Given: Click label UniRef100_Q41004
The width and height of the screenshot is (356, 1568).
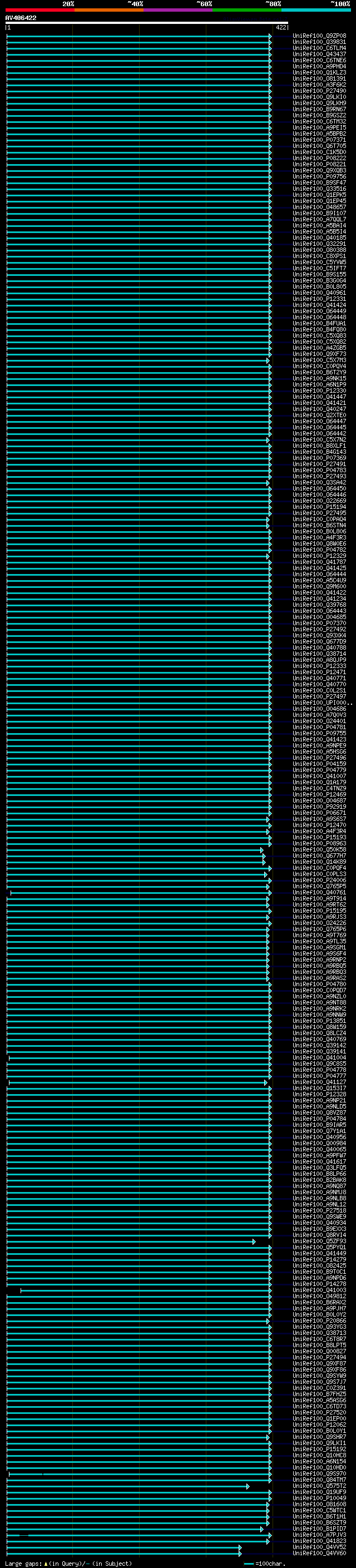Looking at the screenshot, I should click(x=319, y=1058).
